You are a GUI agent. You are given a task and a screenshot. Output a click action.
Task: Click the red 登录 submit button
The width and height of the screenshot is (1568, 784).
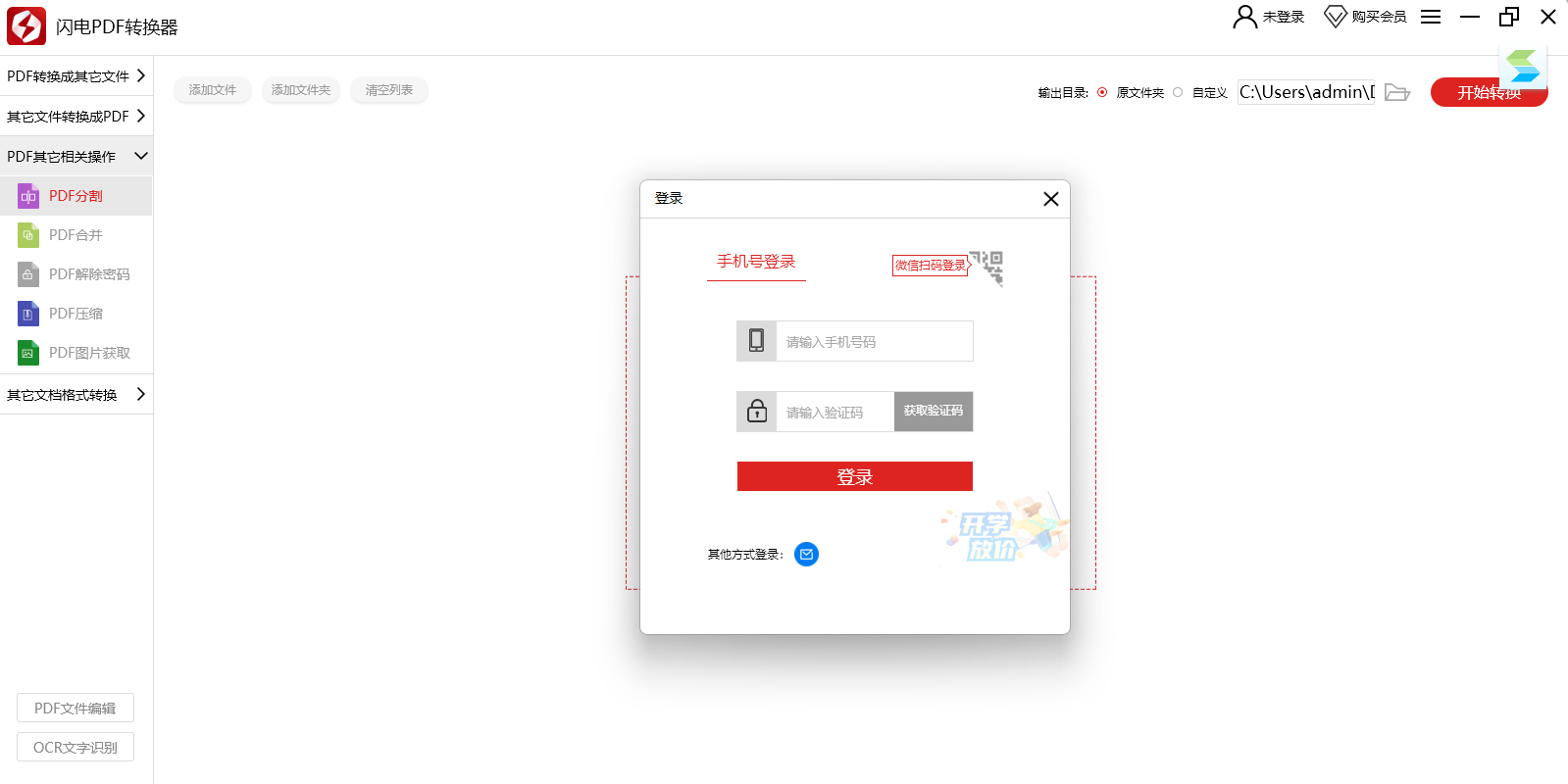855,476
